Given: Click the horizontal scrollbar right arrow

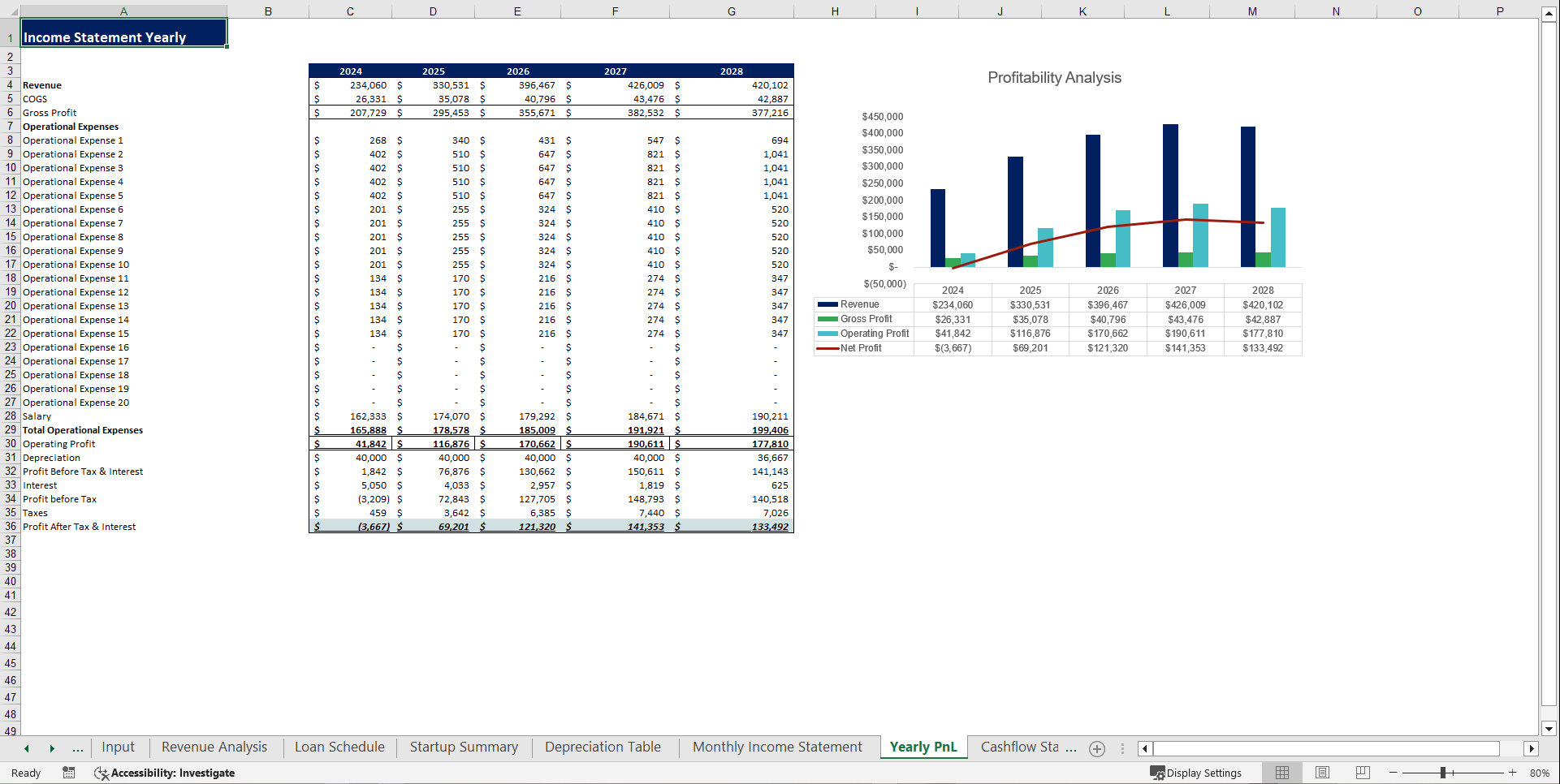Looking at the screenshot, I should tap(1532, 747).
